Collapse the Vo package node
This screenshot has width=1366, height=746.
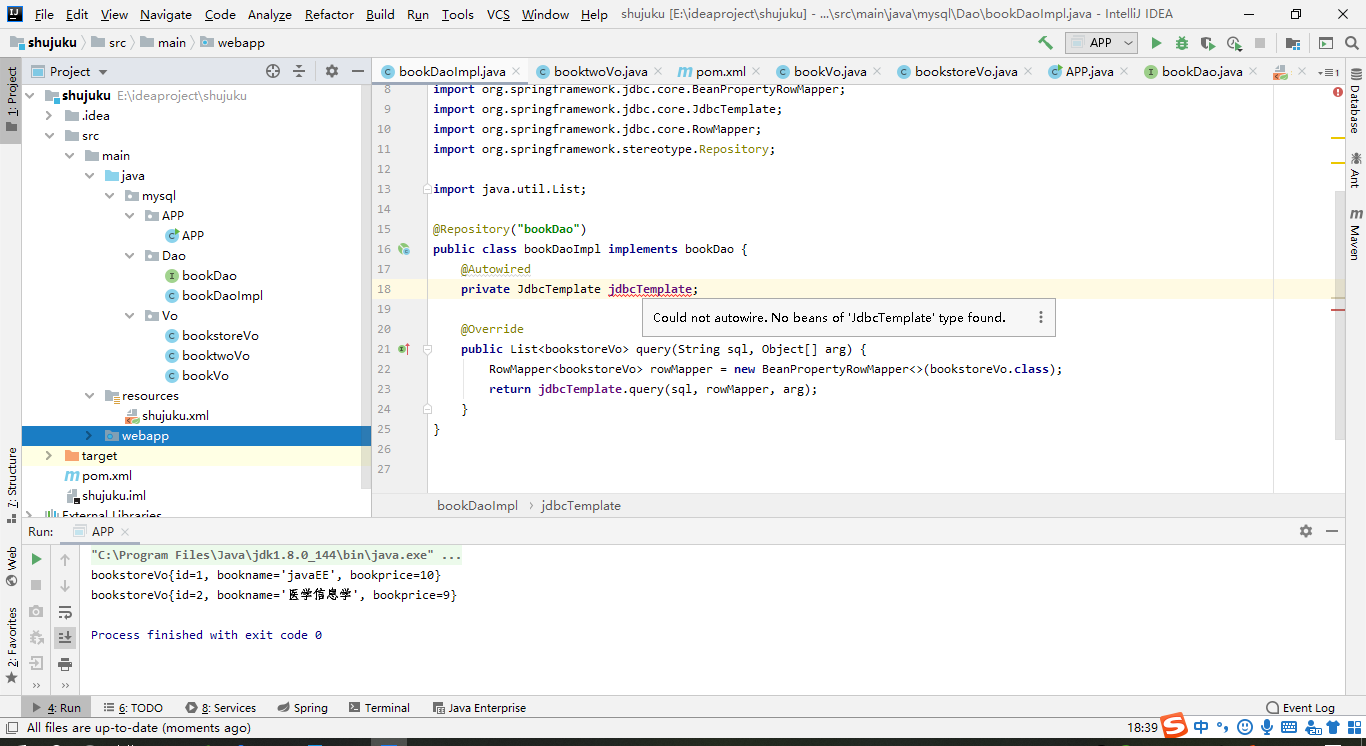(130, 315)
